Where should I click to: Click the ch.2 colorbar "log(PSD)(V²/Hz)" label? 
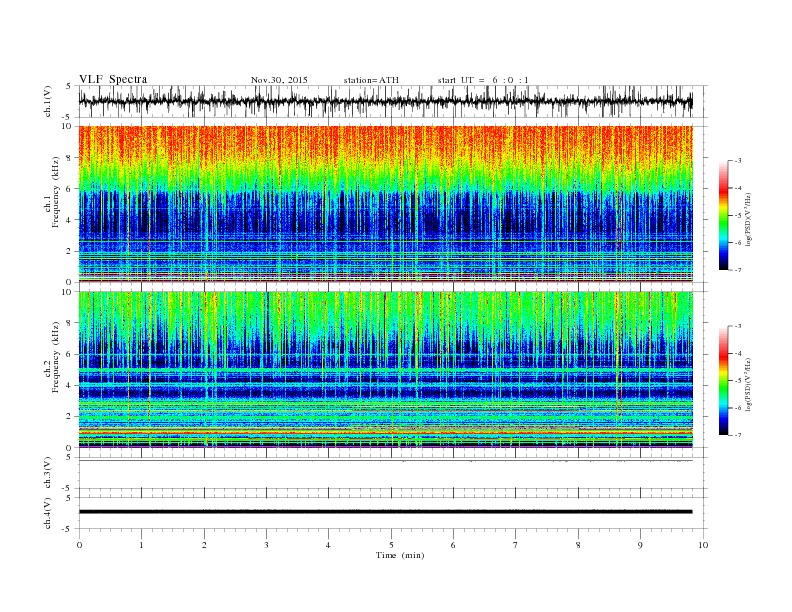point(748,384)
